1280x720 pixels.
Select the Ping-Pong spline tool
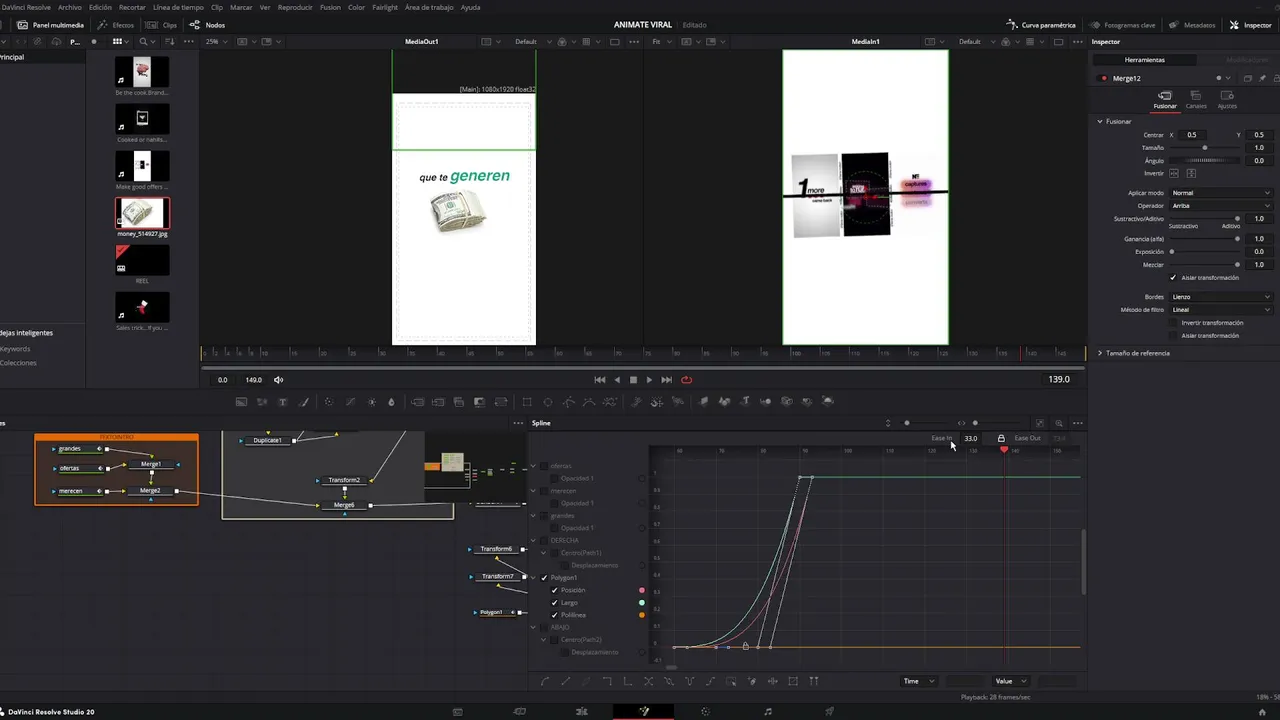tap(689, 681)
